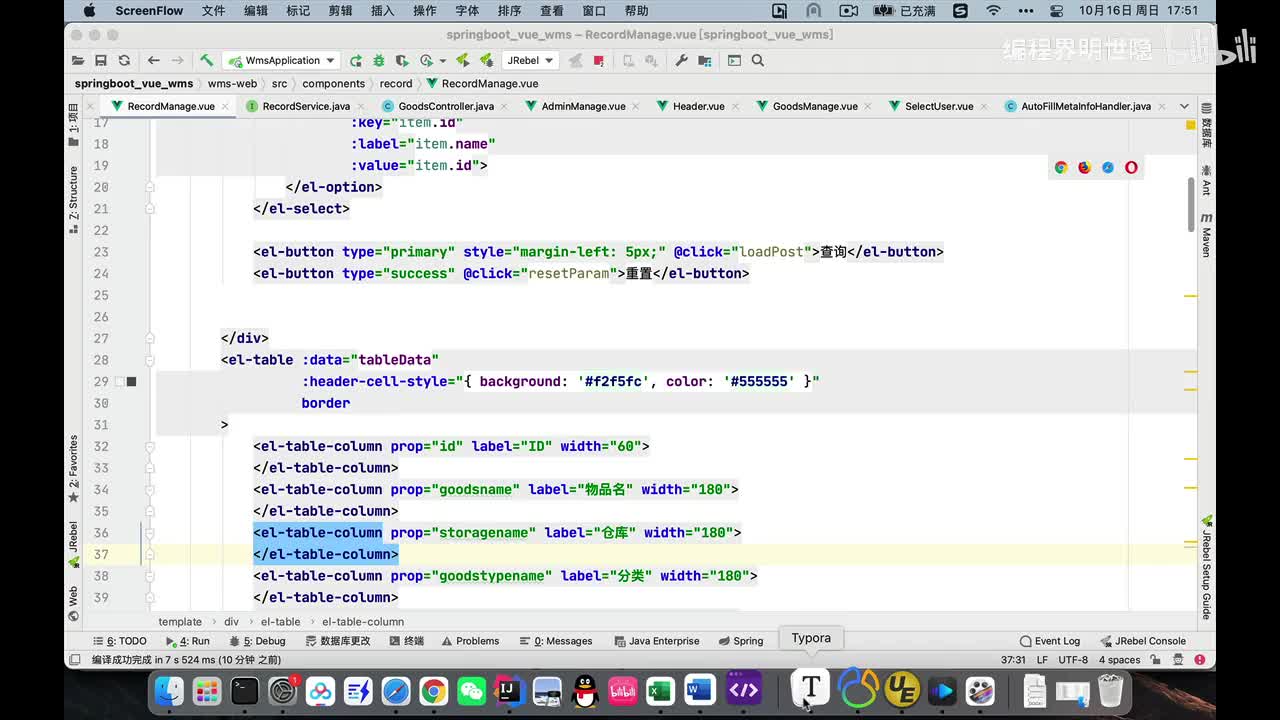1280x720 pixels.
Task: Open QQ penguin app from the Dock
Action: pos(585,690)
